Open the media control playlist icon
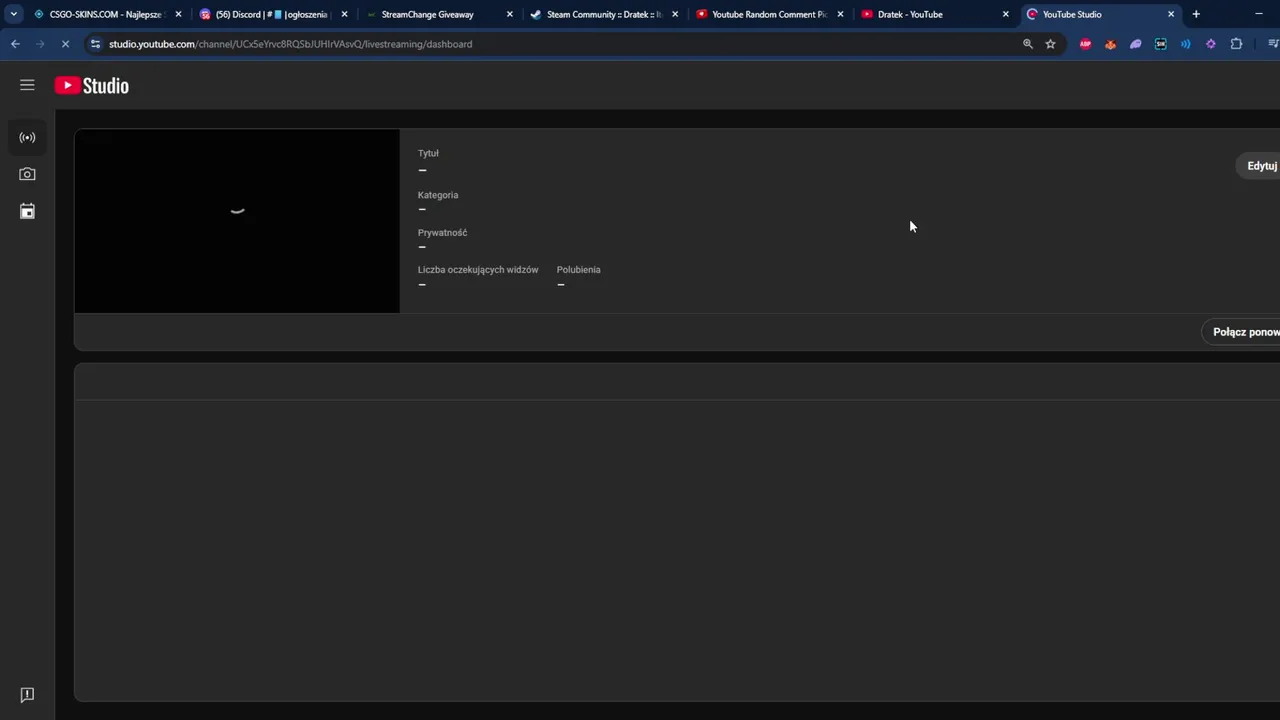Viewport: 1280px width, 720px height. pos(1273,44)
